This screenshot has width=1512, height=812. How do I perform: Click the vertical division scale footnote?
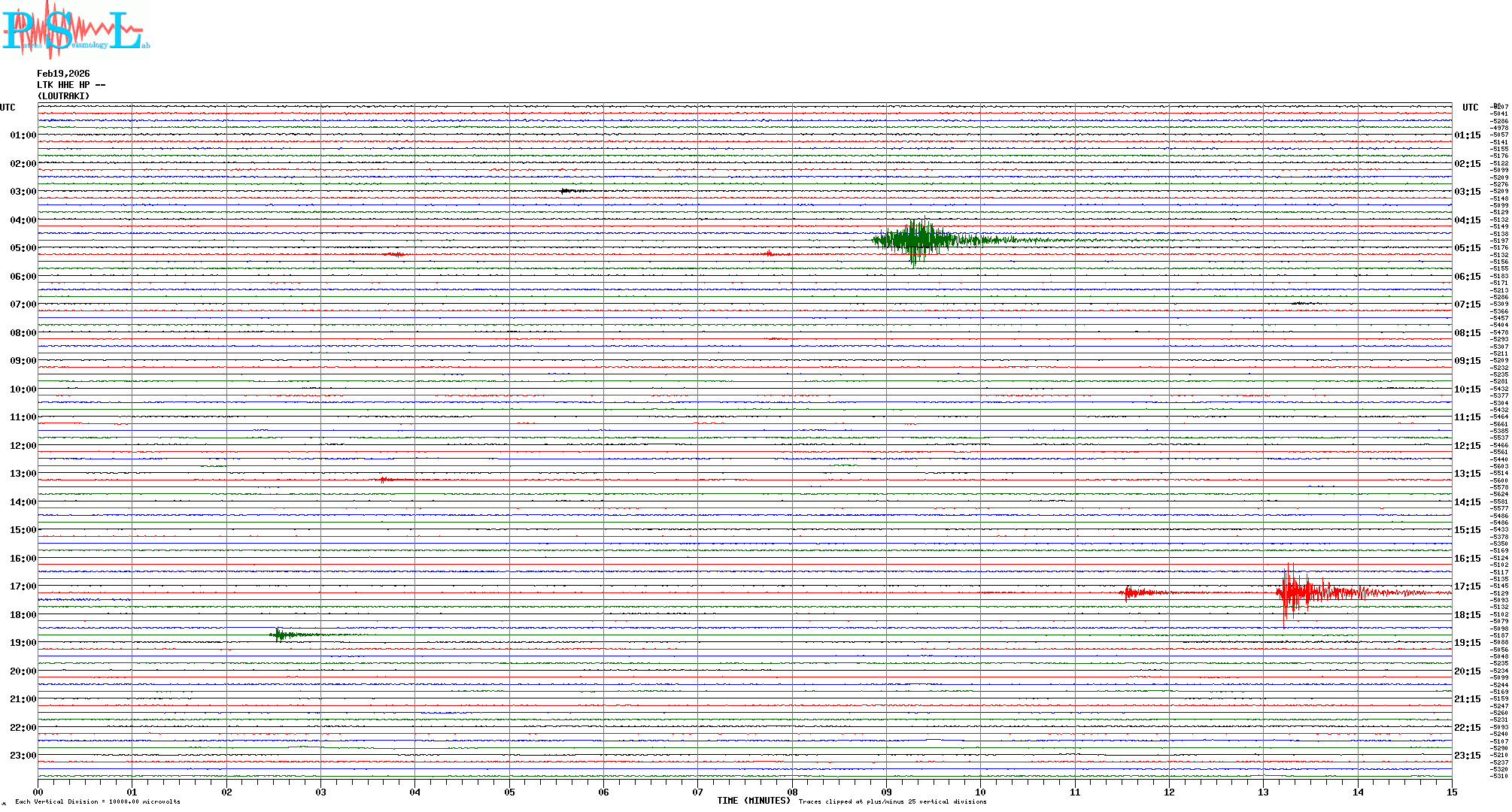pos(98,802)
